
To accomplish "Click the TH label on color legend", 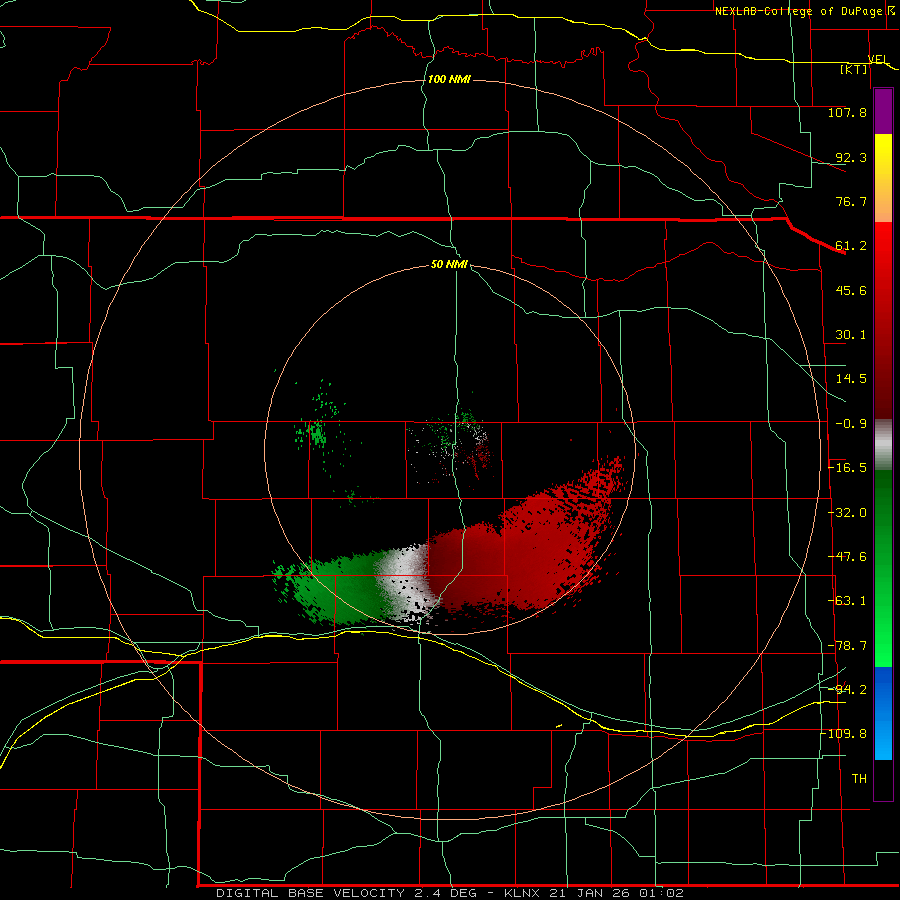I will 859,779.
